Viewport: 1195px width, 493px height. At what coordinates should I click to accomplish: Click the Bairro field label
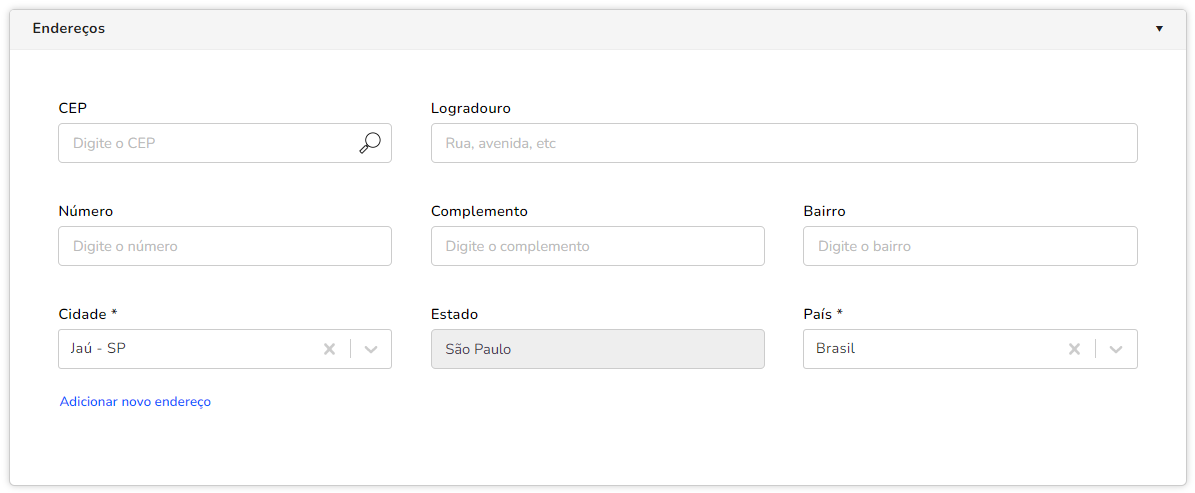click(824, 211)
